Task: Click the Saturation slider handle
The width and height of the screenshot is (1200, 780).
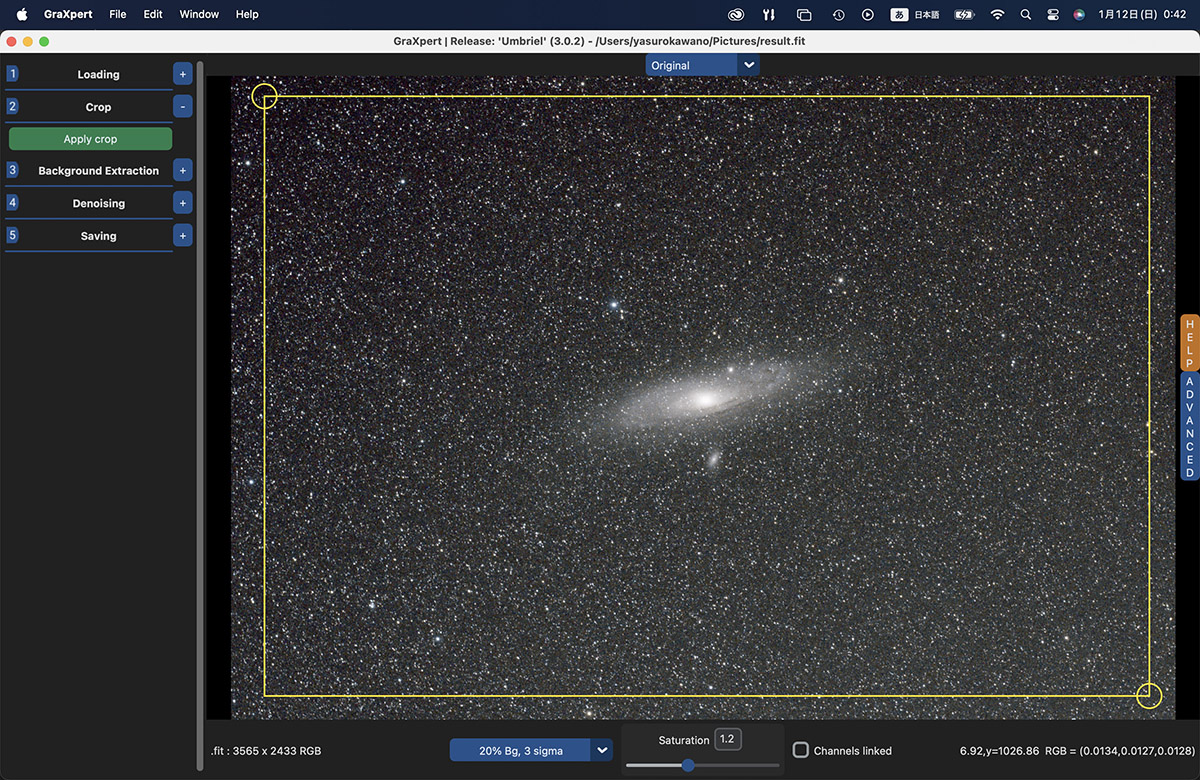Action: [688, 765]
